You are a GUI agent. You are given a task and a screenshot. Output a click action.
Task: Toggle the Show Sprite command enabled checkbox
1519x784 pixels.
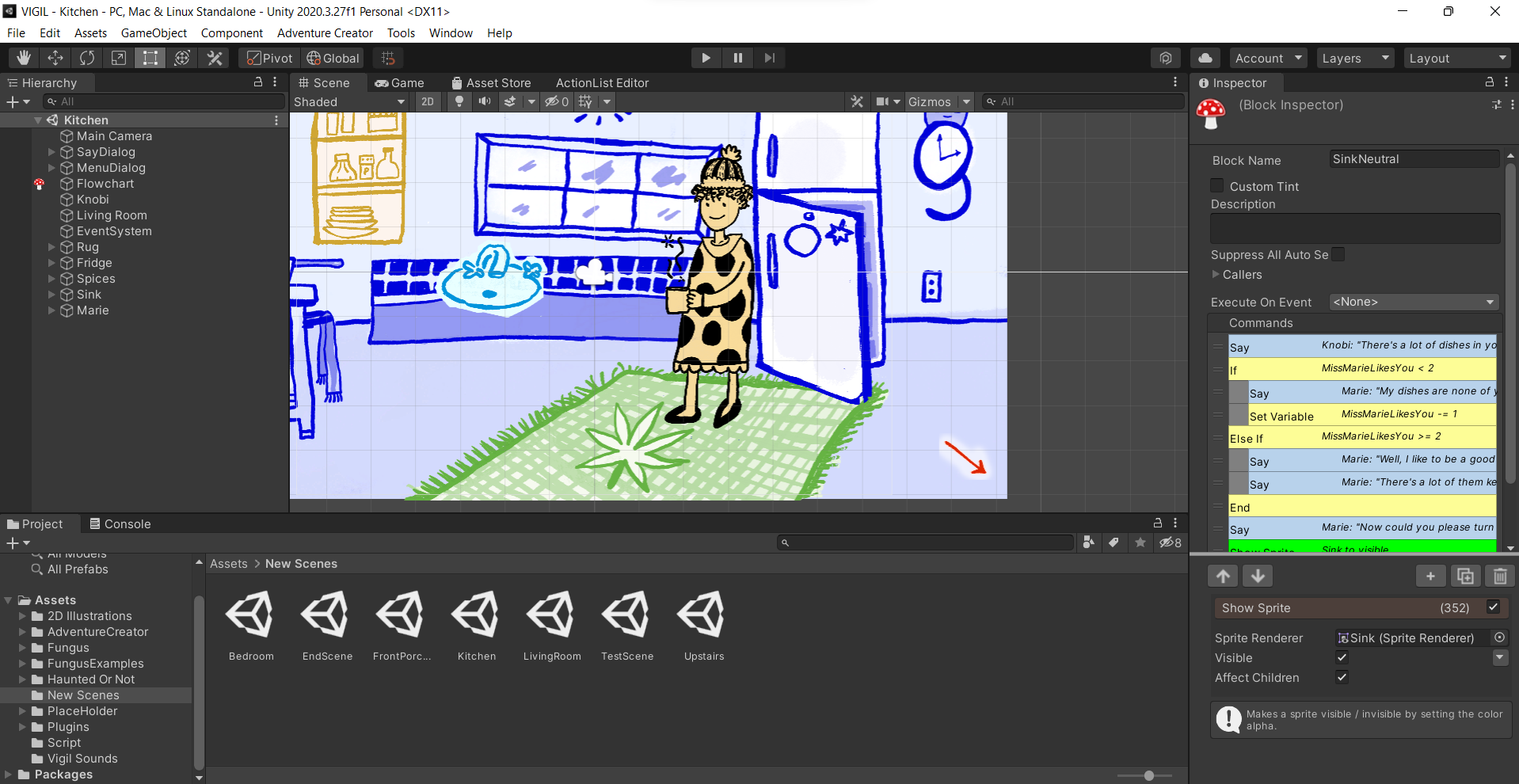pyautogui.click(x=1493, y=607)
